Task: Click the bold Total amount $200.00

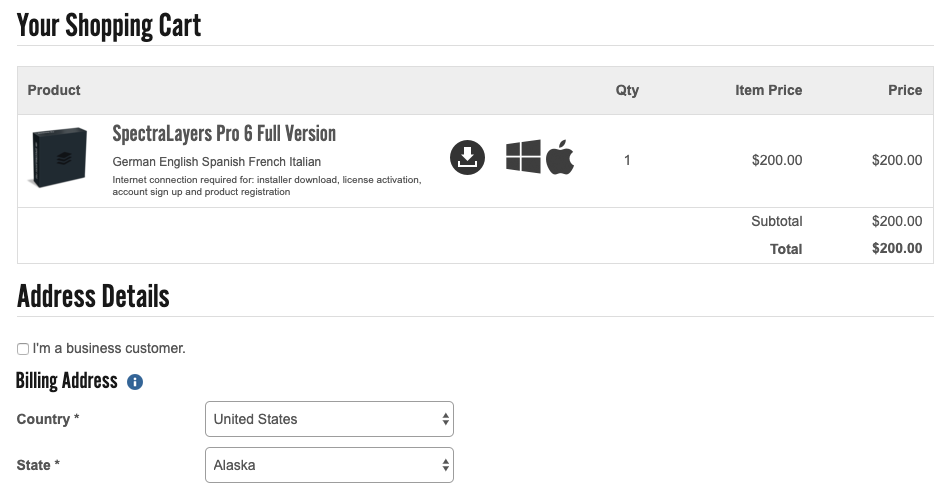Action: 896,249
